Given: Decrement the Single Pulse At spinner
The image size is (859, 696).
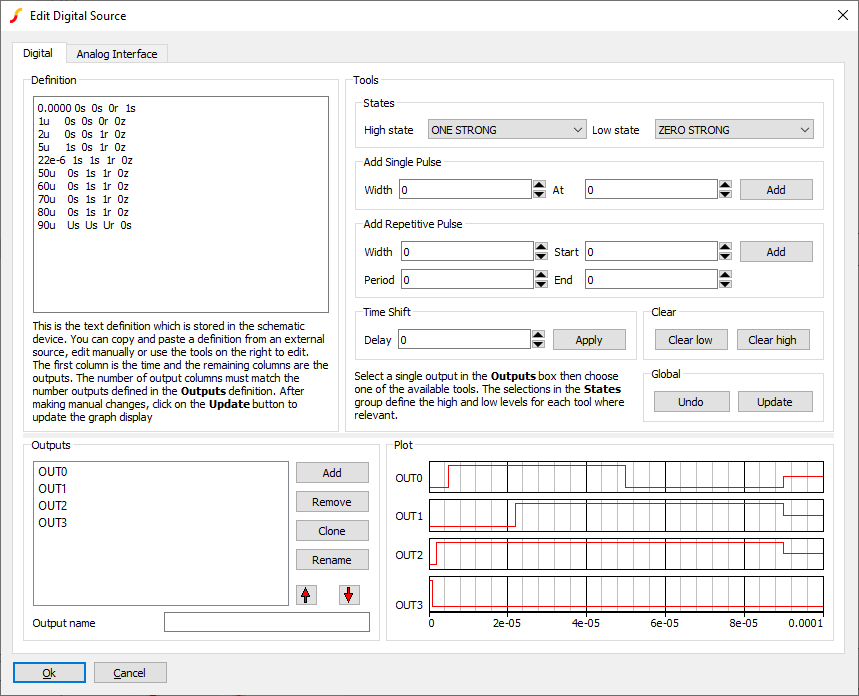Looking at the screenshot, I should pos(726,194).
